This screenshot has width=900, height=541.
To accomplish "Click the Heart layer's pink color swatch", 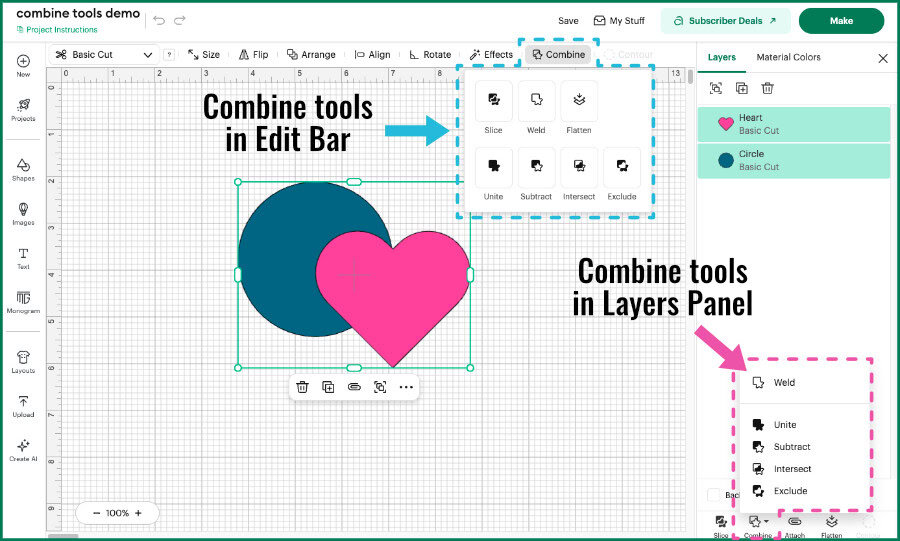I will [726, 124].
